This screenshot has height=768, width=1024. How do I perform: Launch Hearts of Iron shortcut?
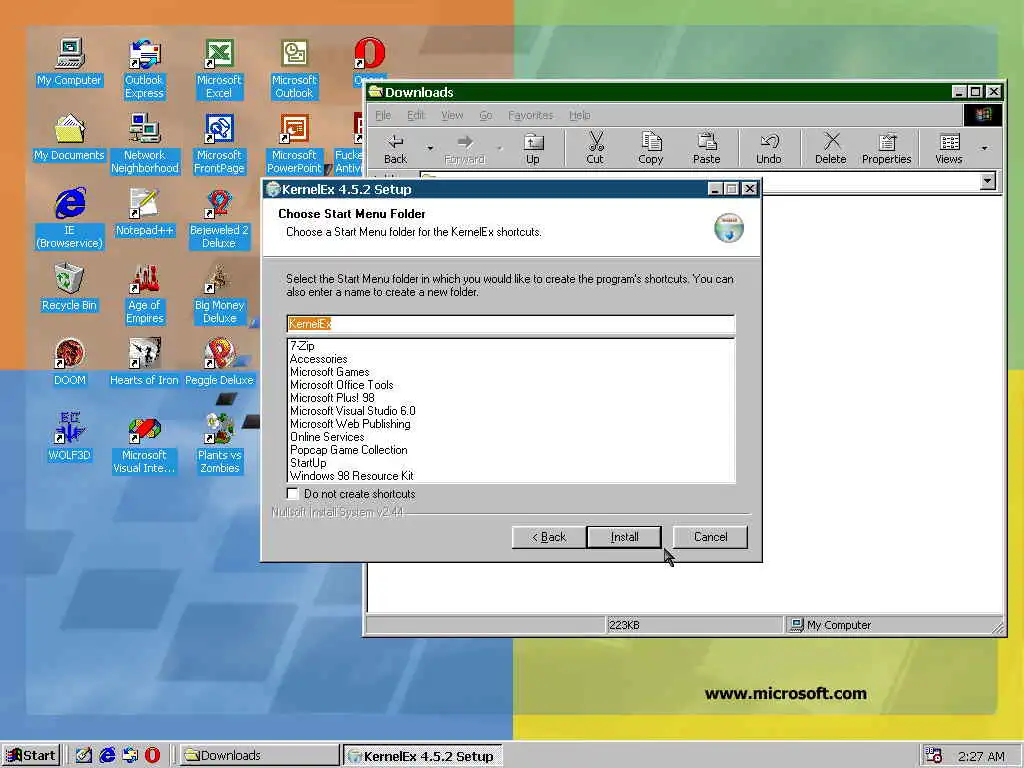[144, 363]
